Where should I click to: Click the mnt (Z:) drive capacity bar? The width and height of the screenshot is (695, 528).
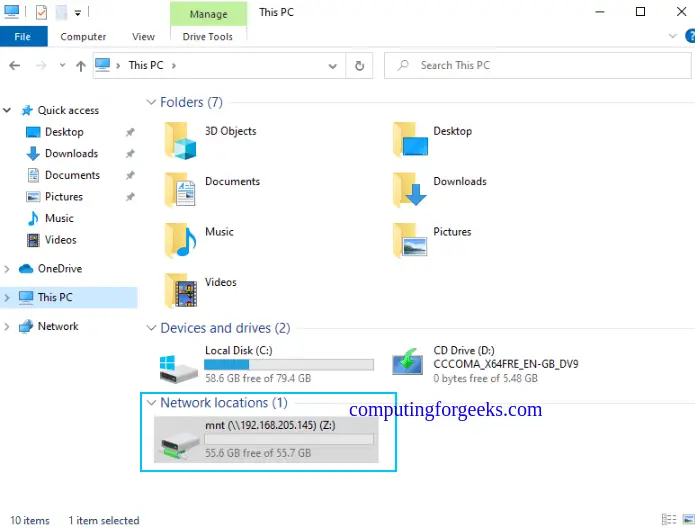click(289, 439)
